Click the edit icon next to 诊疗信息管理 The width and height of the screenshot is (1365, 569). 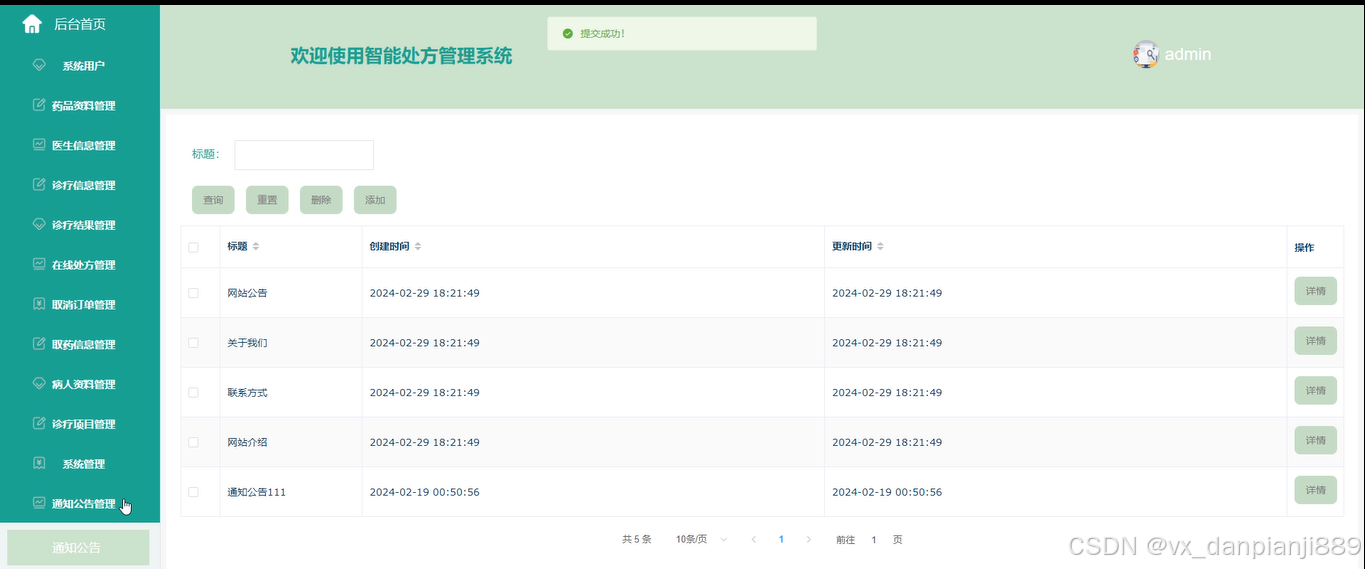39,185
